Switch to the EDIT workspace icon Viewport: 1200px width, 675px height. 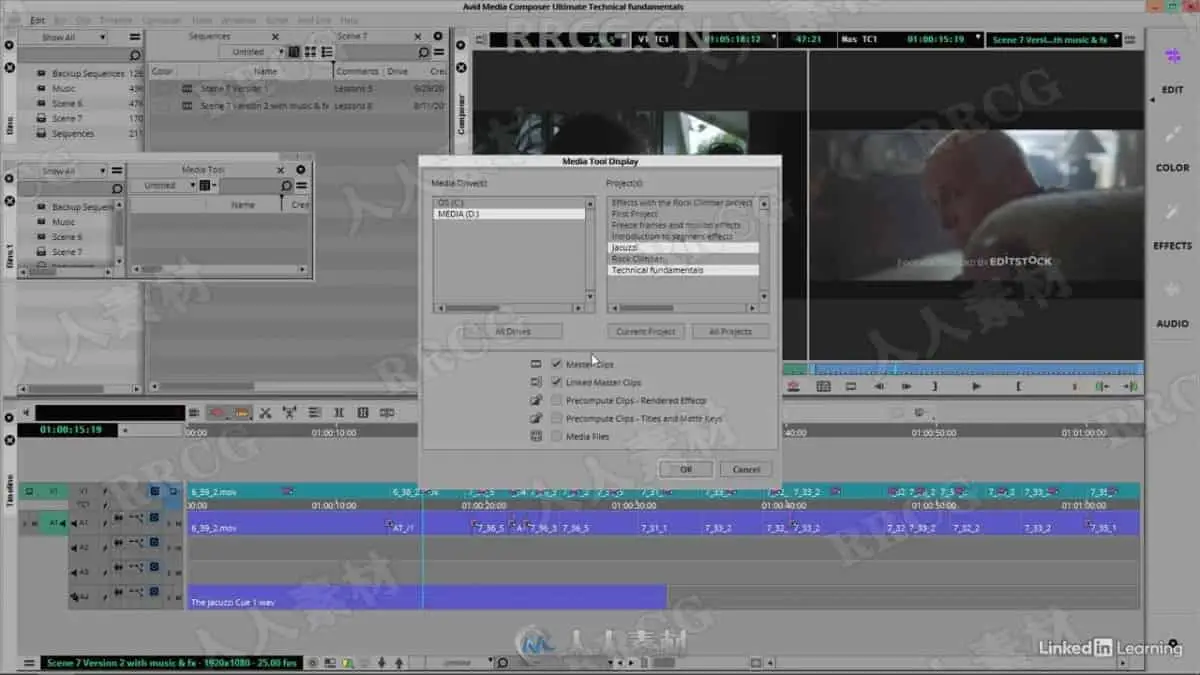point(1172,58)
